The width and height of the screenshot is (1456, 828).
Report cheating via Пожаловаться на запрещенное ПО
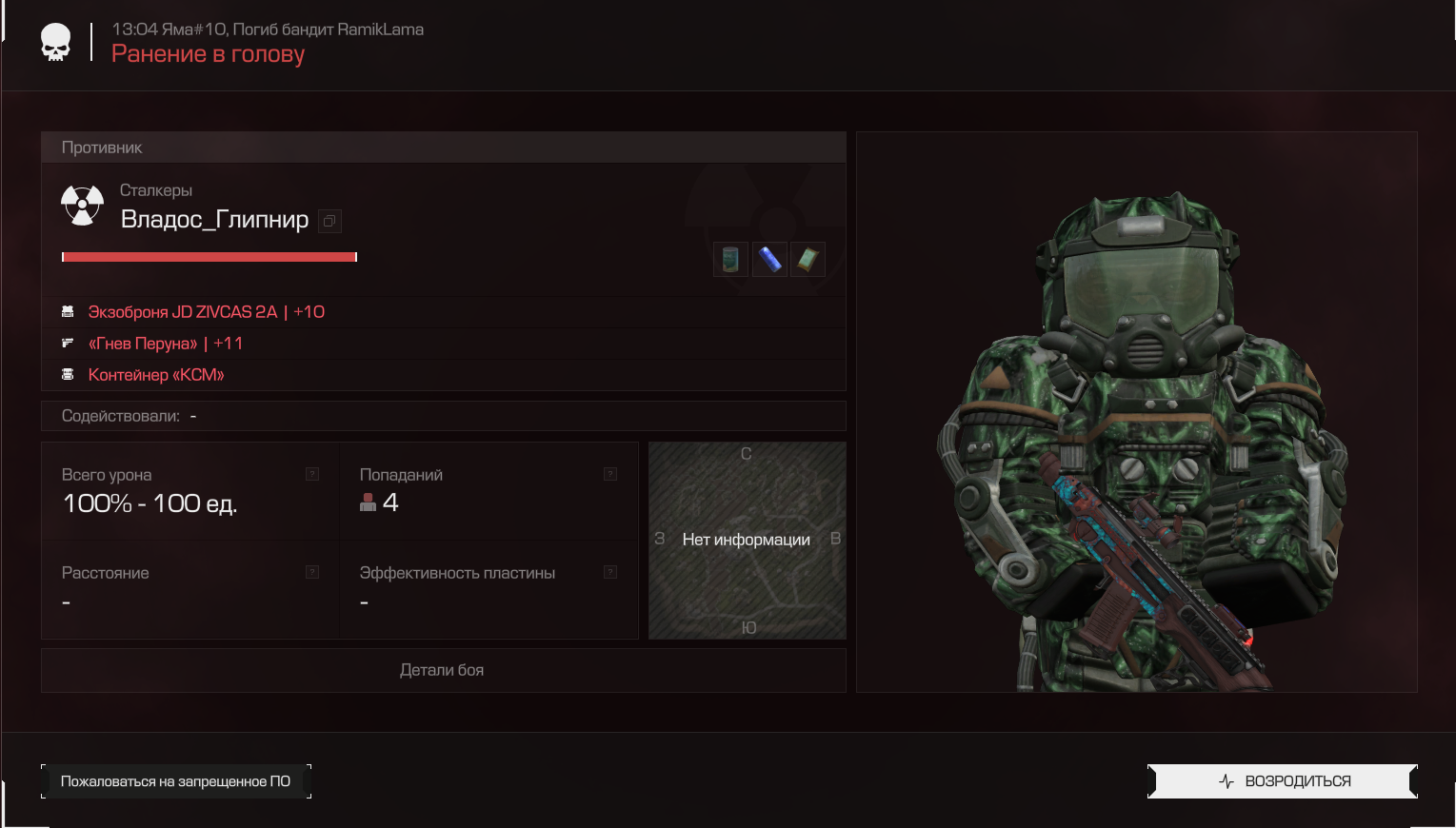click(x=176, y=781)
